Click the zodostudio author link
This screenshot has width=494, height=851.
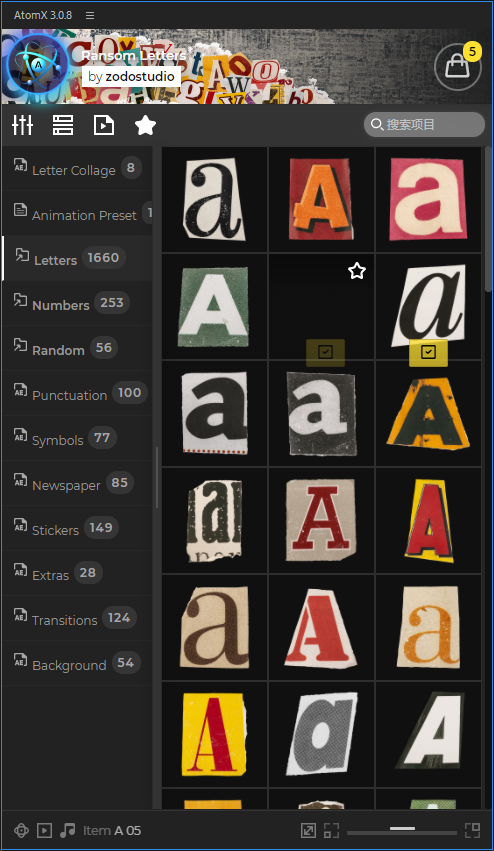140,77
